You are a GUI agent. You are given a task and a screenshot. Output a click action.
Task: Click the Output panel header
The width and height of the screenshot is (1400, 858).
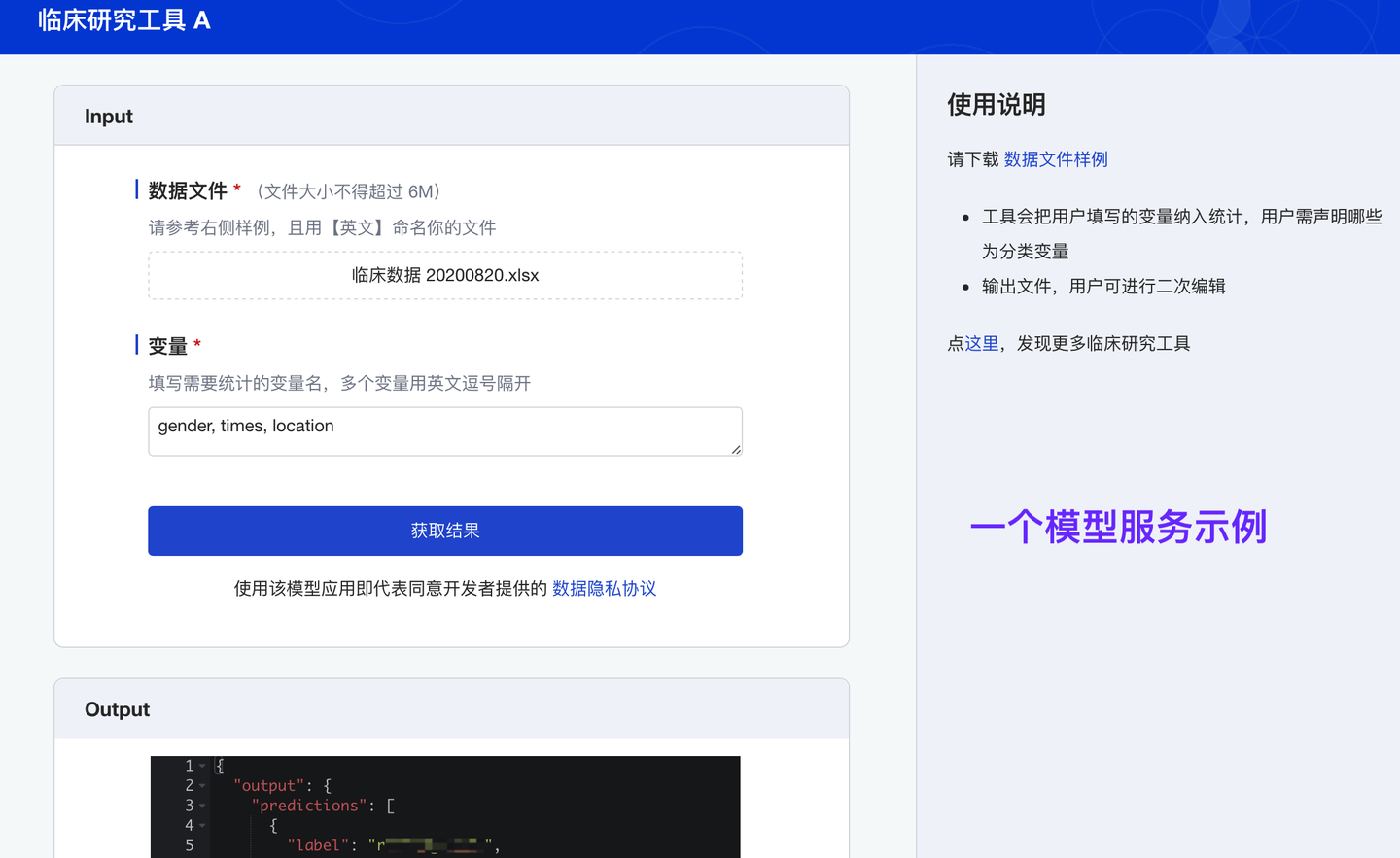[x=117, y=709]
